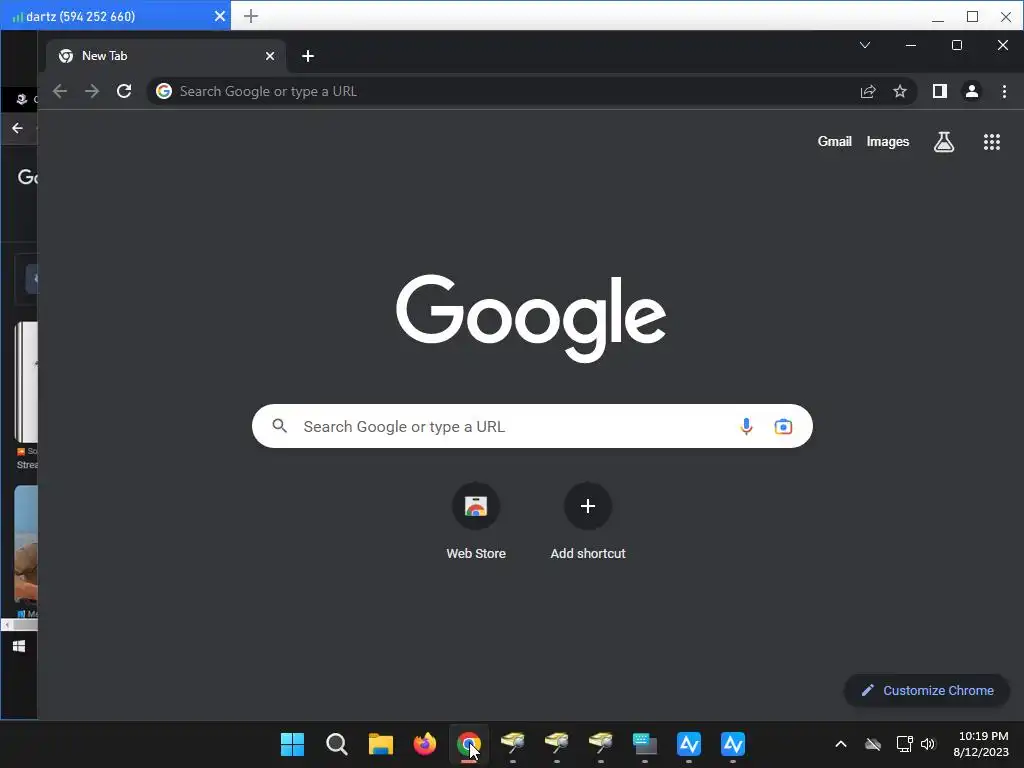Click Customize Chrome button
This screenshot has height=768, width=1024.
pos(927,691)
